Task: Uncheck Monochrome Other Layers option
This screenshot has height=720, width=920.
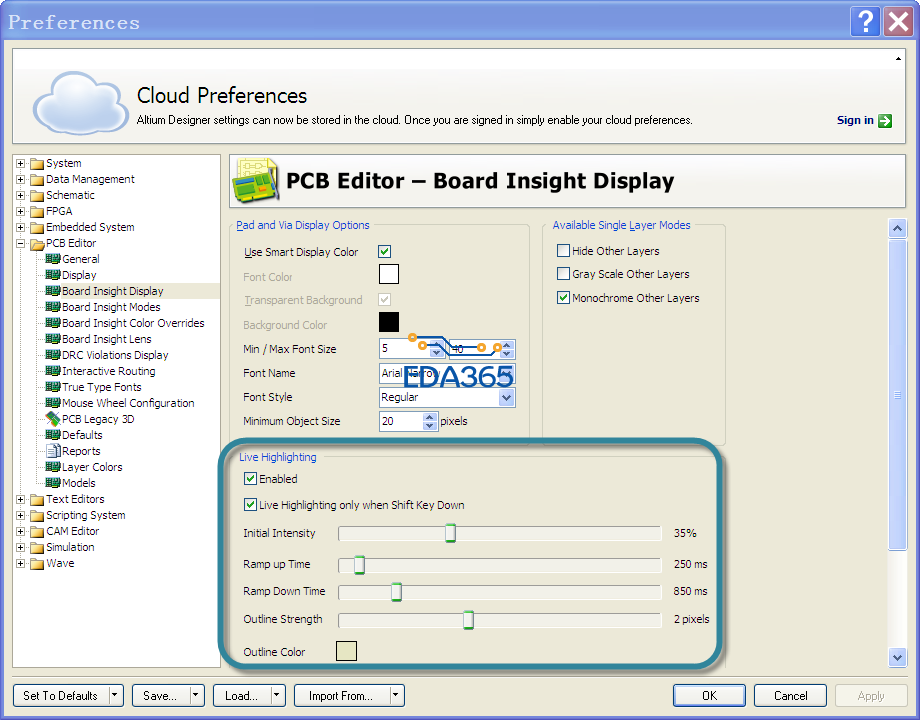Action: [x=563, y=298]
